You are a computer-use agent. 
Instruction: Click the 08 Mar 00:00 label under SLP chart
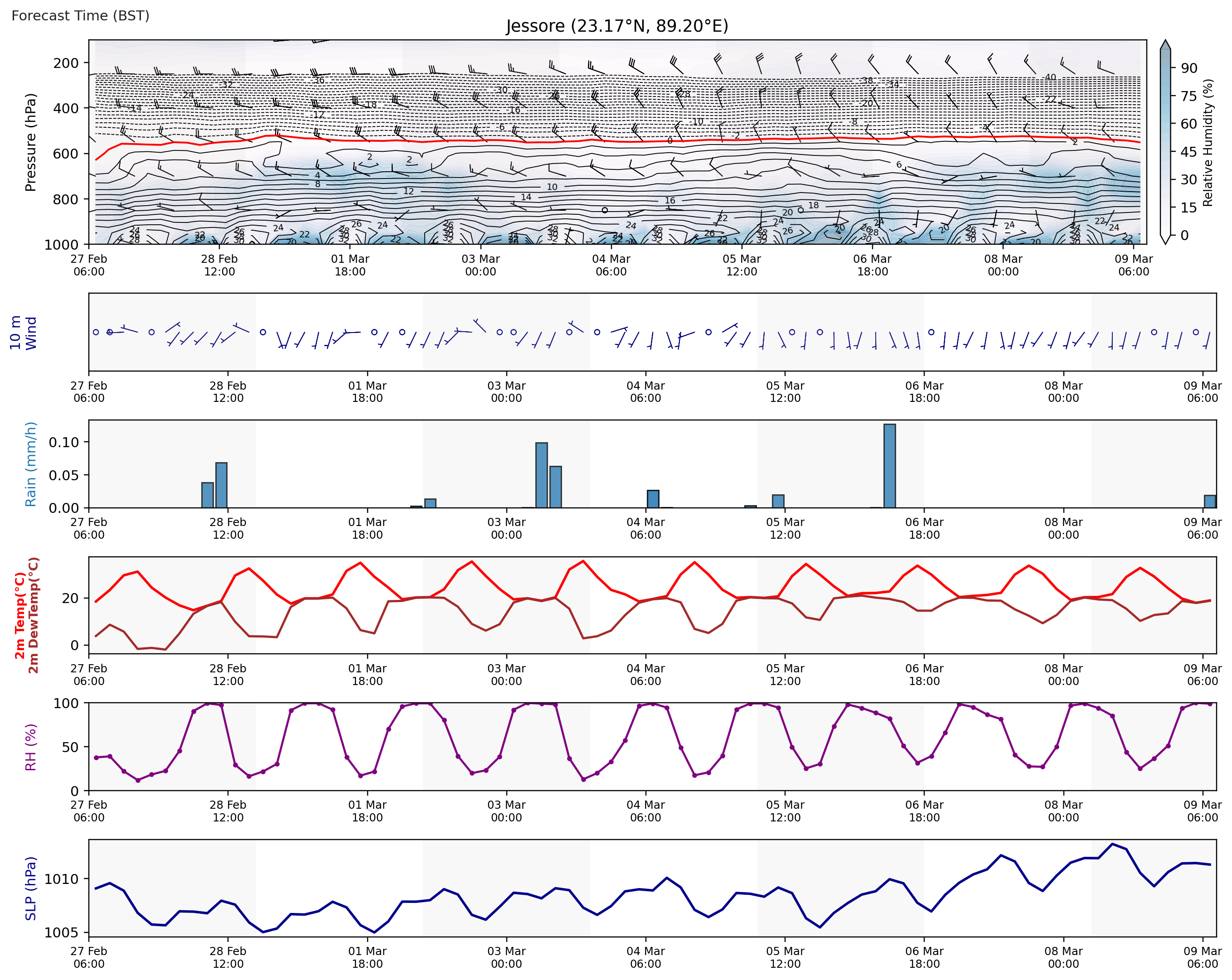(1063, 957)
